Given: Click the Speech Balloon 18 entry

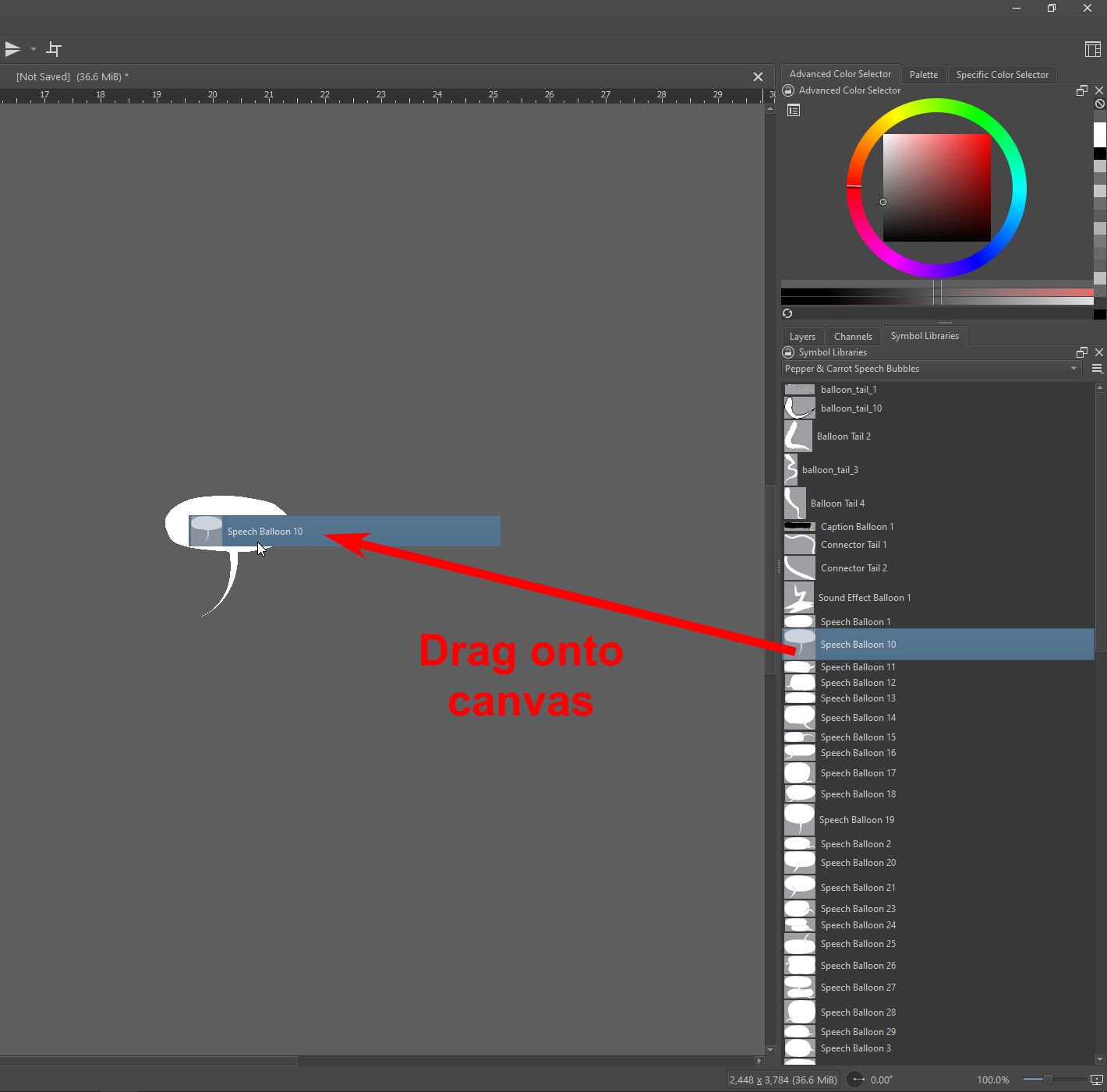Looking at the screenshot, I should click(x=939, y=794).
